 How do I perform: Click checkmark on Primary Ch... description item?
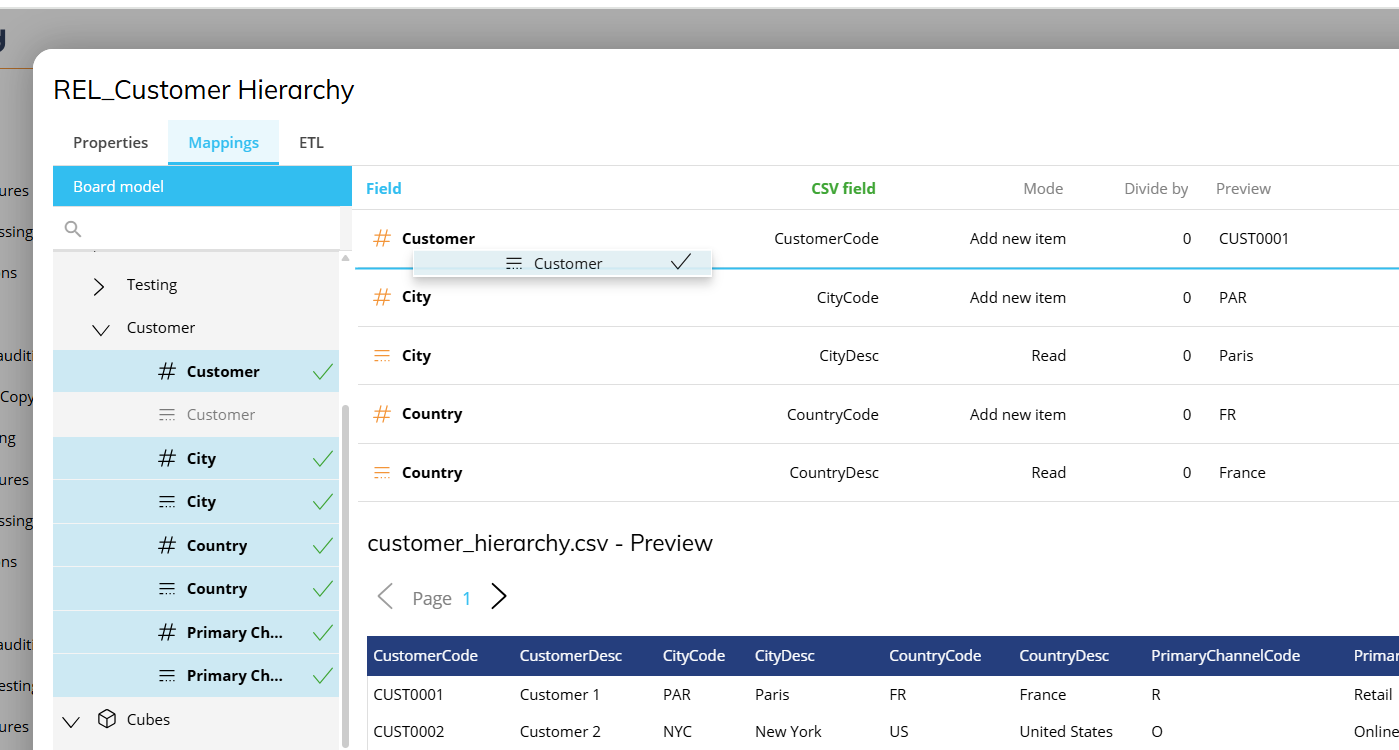click(322, 676)
